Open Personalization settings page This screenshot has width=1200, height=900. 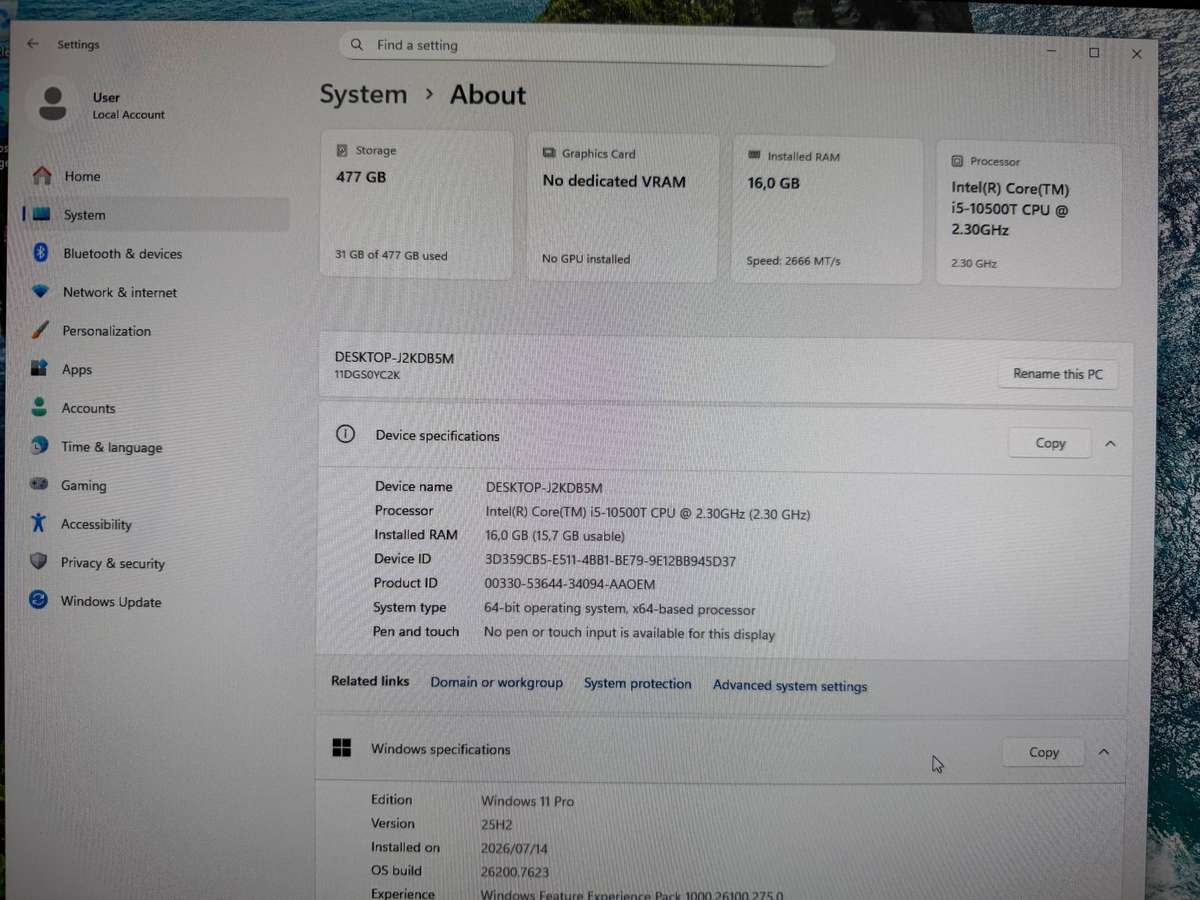[x=106, y=331]
